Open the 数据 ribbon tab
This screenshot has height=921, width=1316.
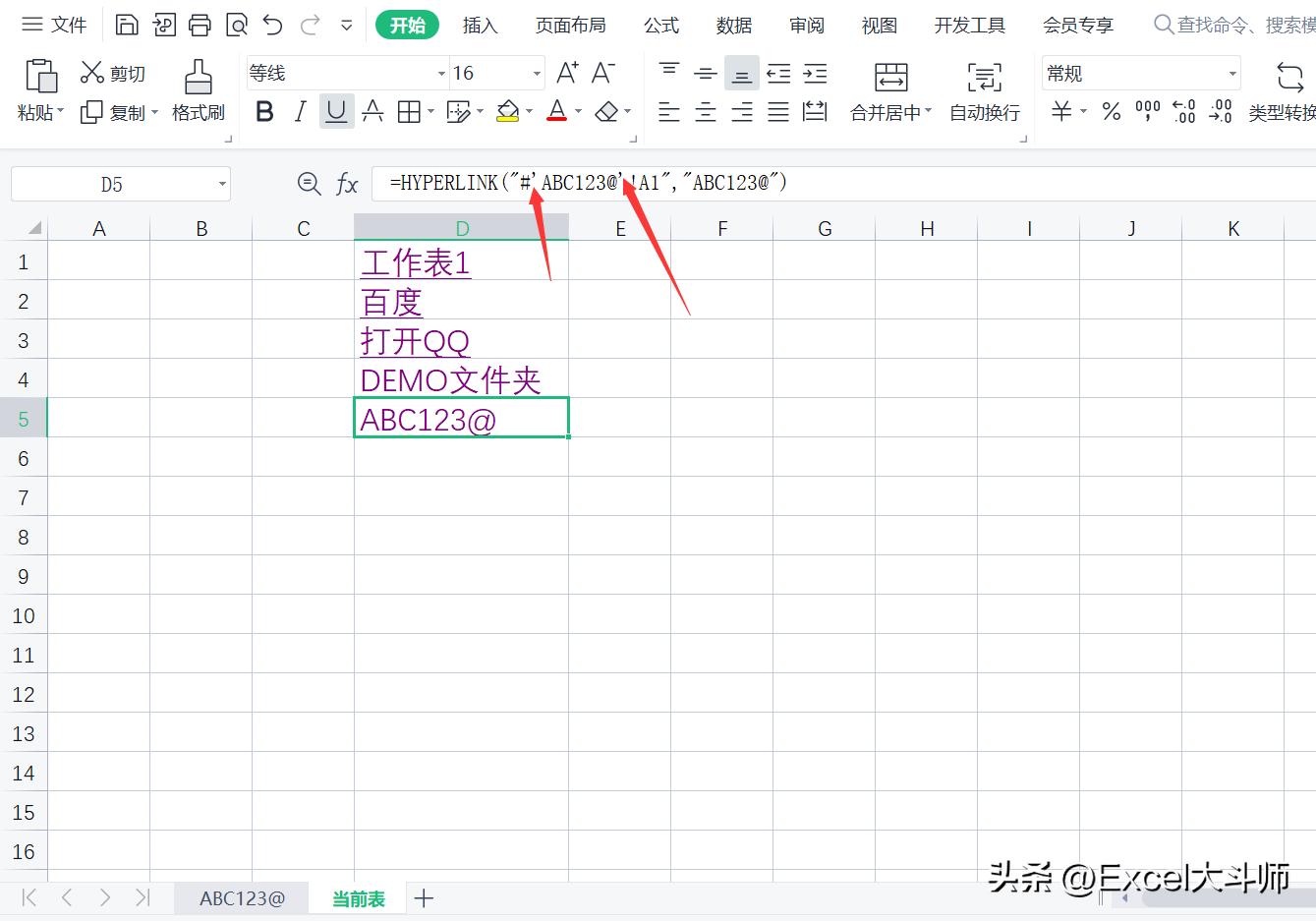point(733,25)
